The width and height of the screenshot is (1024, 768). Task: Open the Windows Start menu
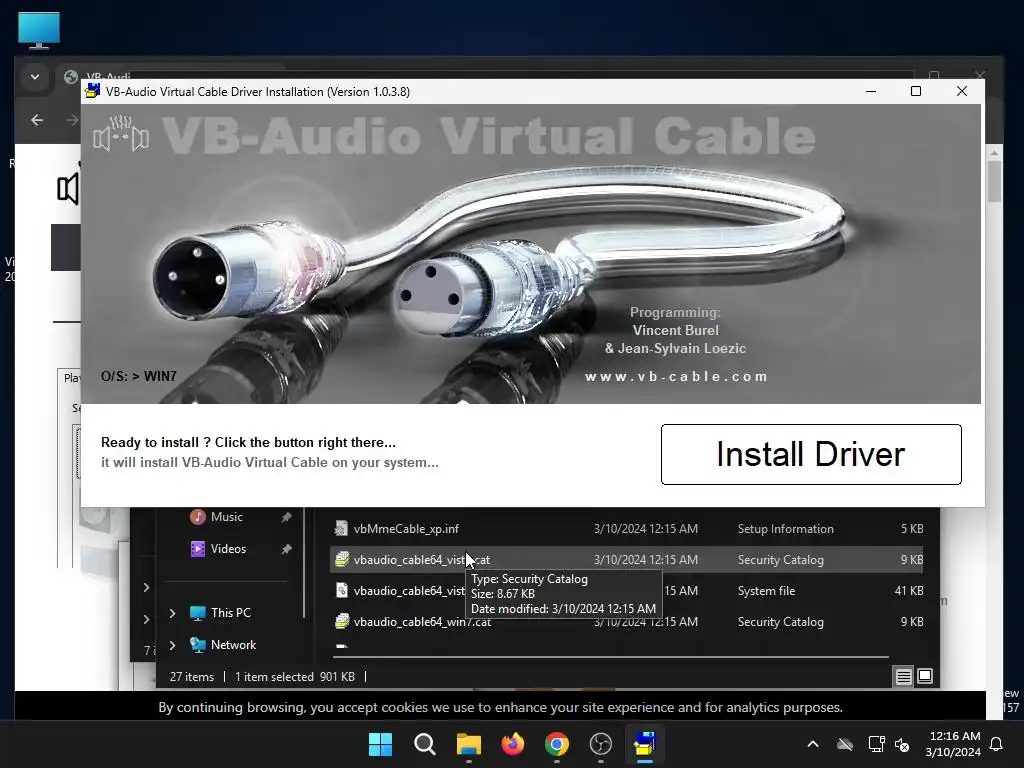380,744
